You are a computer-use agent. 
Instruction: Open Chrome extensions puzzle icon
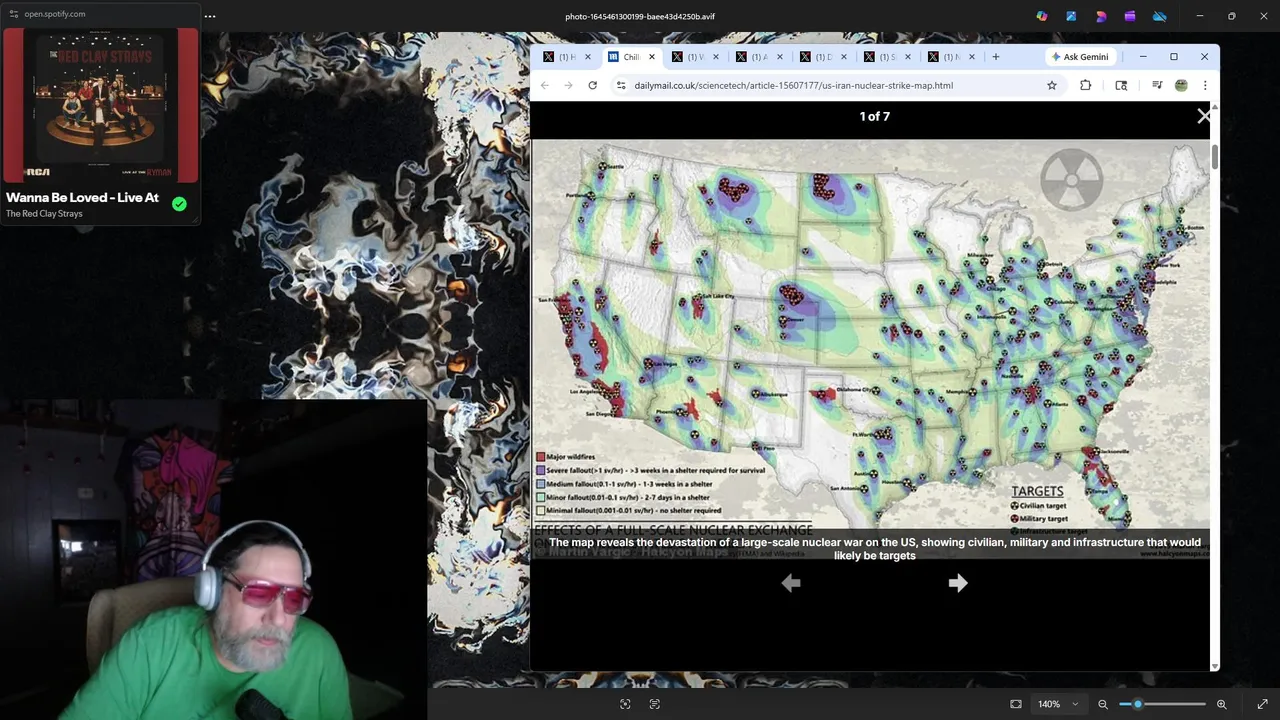pos(1085,85)
